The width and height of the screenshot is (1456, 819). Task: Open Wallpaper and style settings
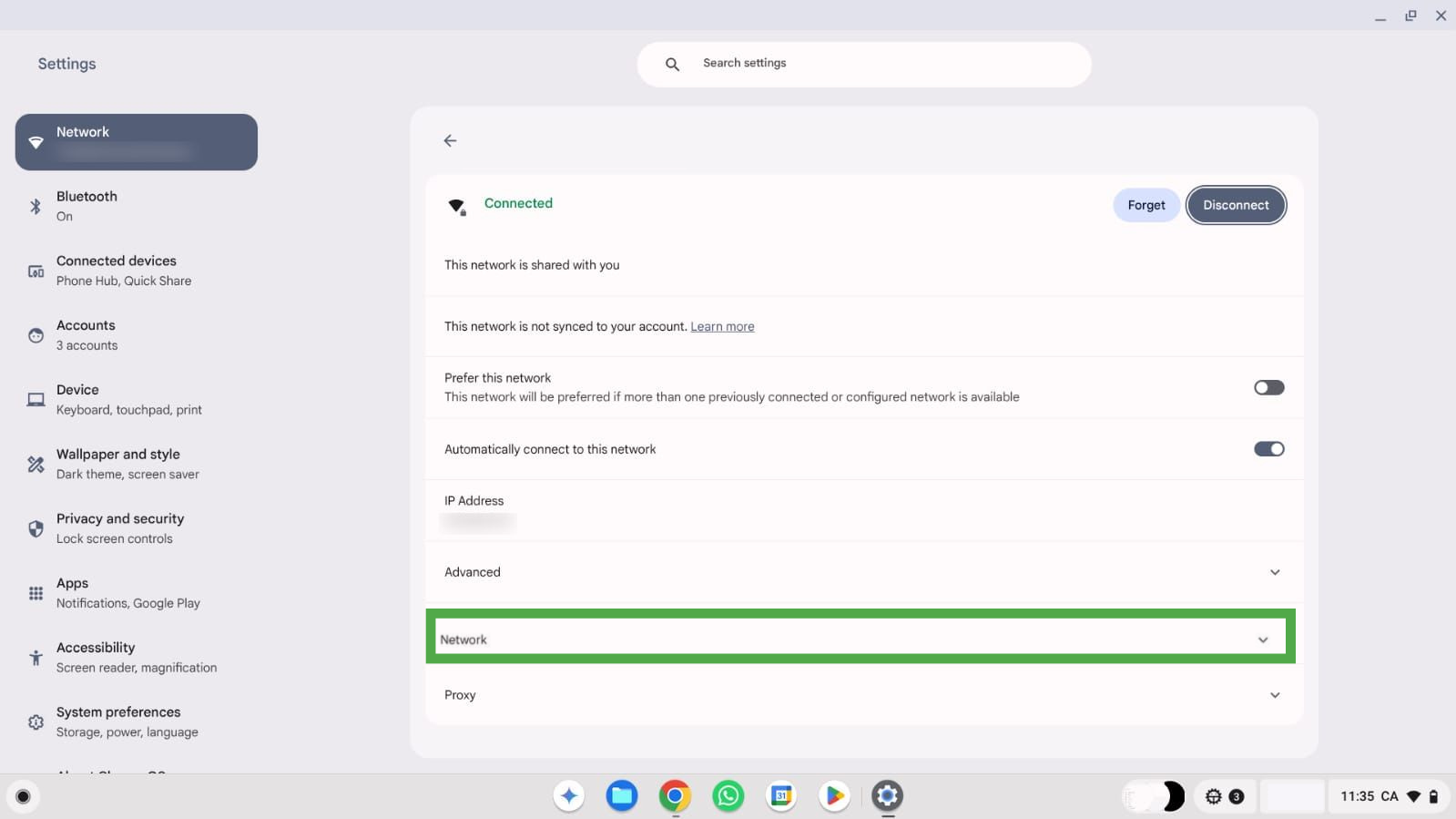coord(137,465)
